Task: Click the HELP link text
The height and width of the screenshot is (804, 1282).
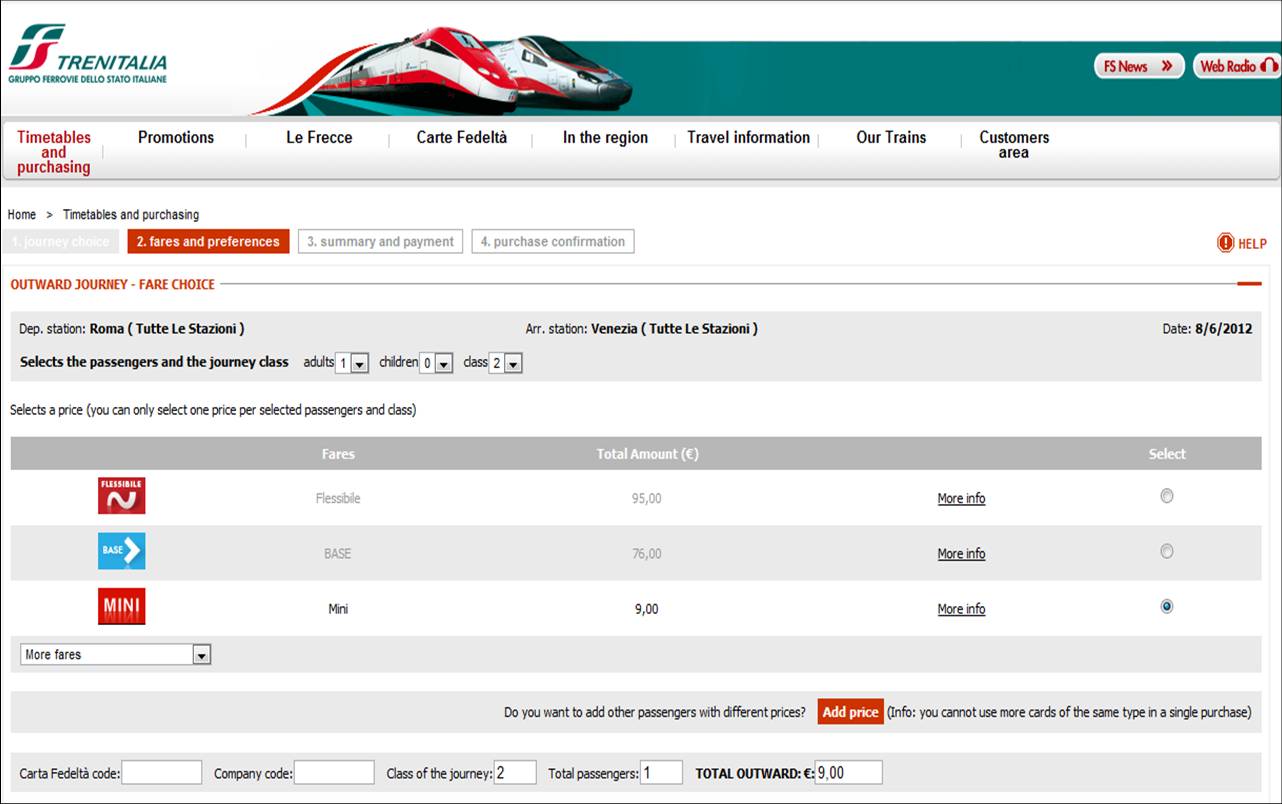Action: pyautogui.click(x=1252, y=244)
